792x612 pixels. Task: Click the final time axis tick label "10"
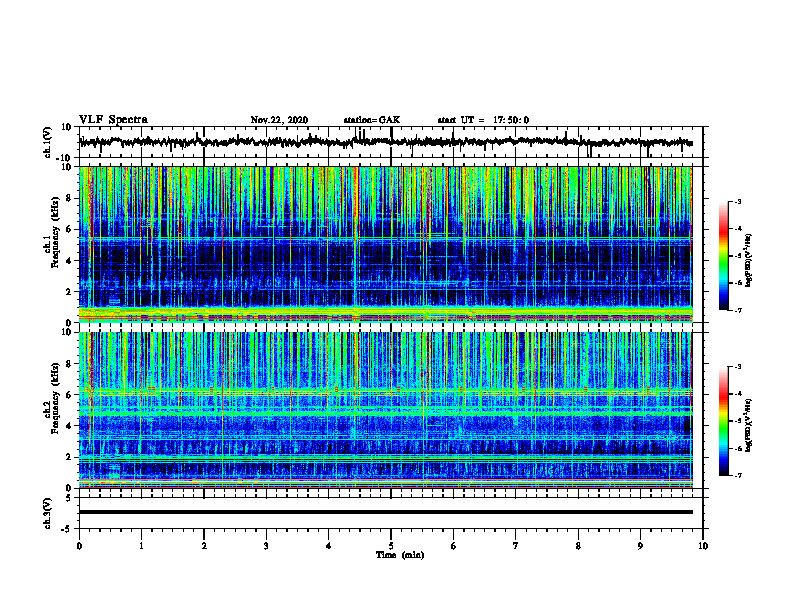703,546
